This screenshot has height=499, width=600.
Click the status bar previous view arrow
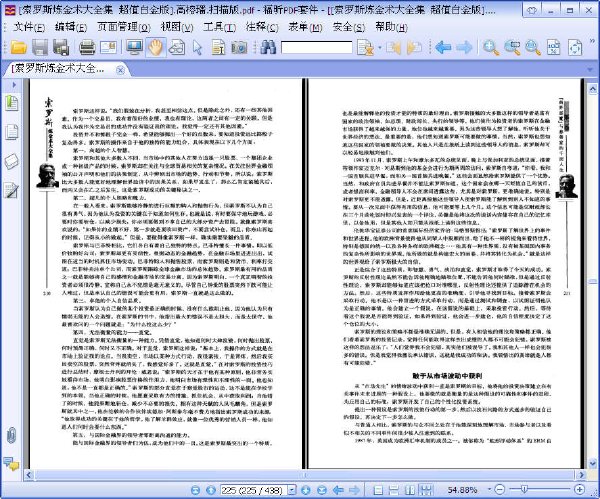[338, 490]
